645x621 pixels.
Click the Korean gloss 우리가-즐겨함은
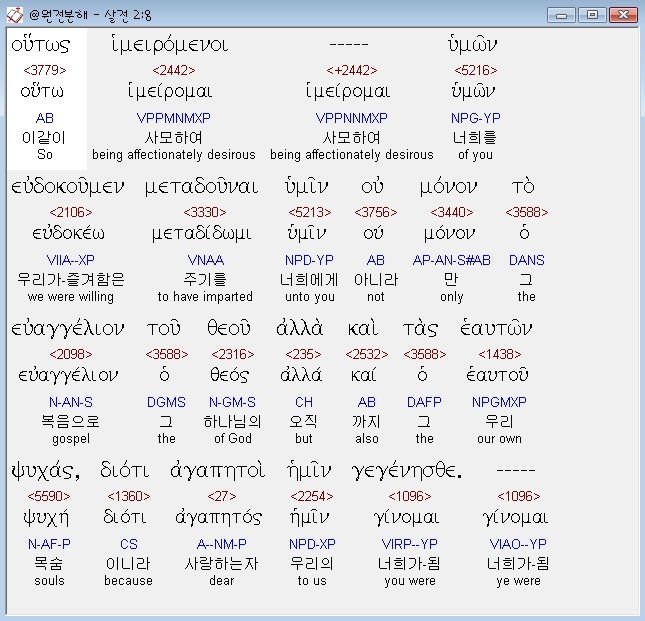click(x=71, y=280)
